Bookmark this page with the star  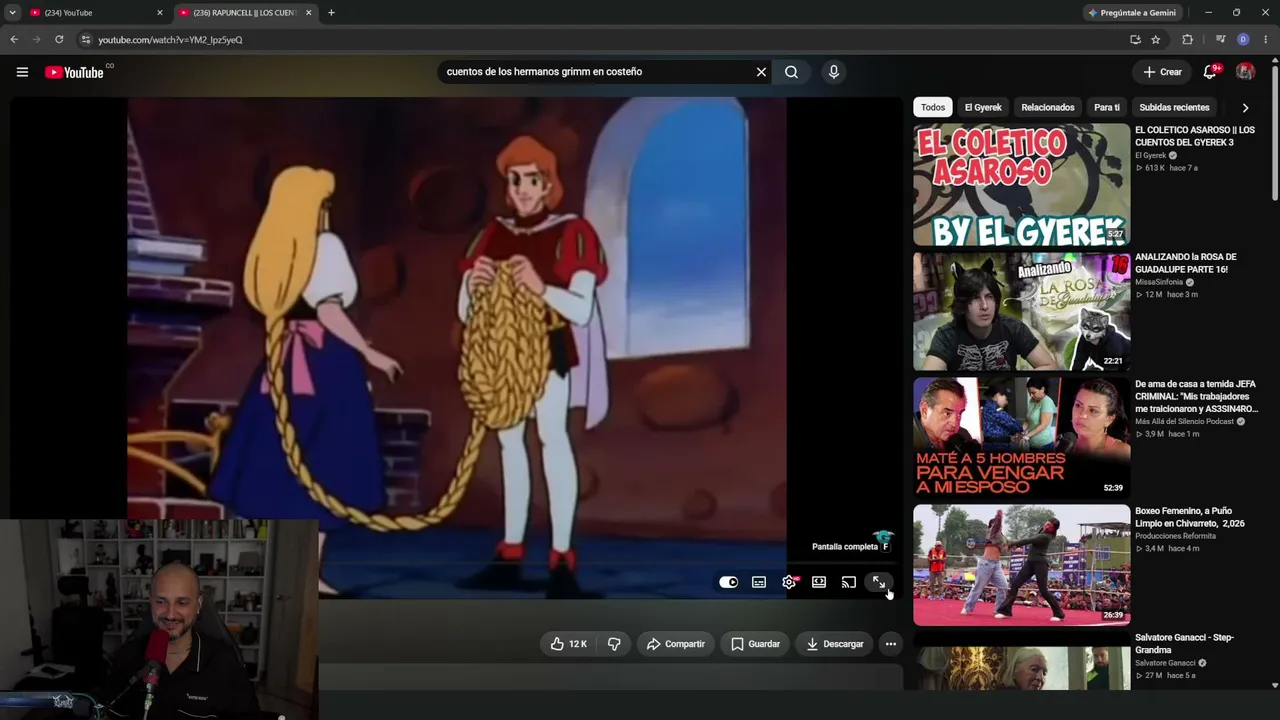(x=1156, y=40)
